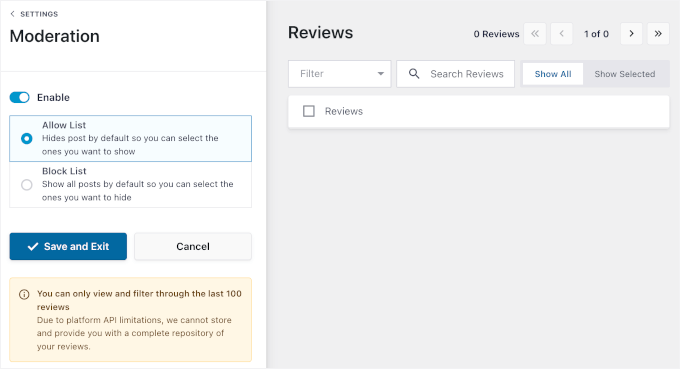The height and width of the screenshot is (369, 680).
Task: Select the Allow List radio option
Action: point(26,139)
